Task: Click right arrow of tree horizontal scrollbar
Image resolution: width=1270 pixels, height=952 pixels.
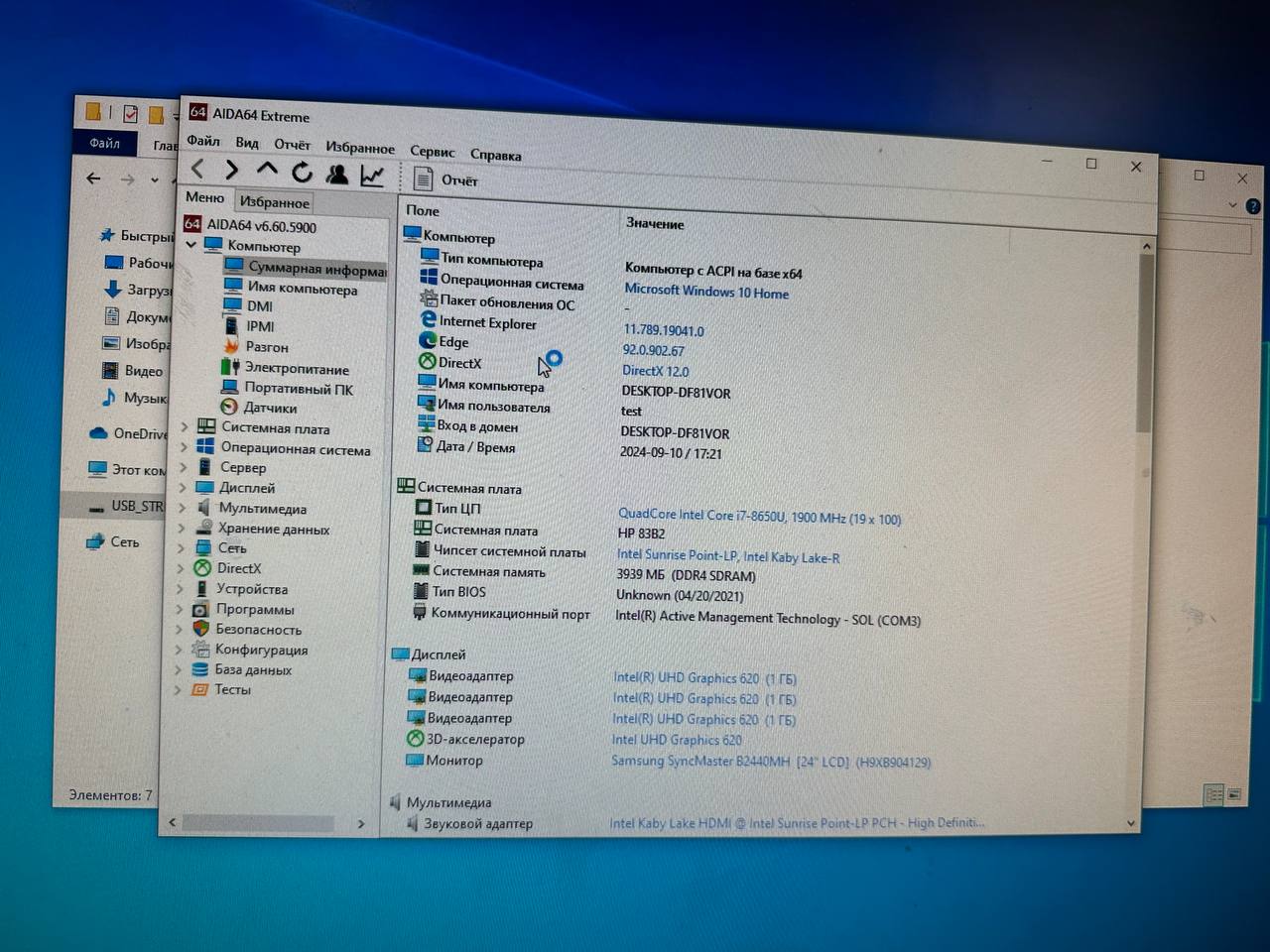Action: click(x=361, y=824)
